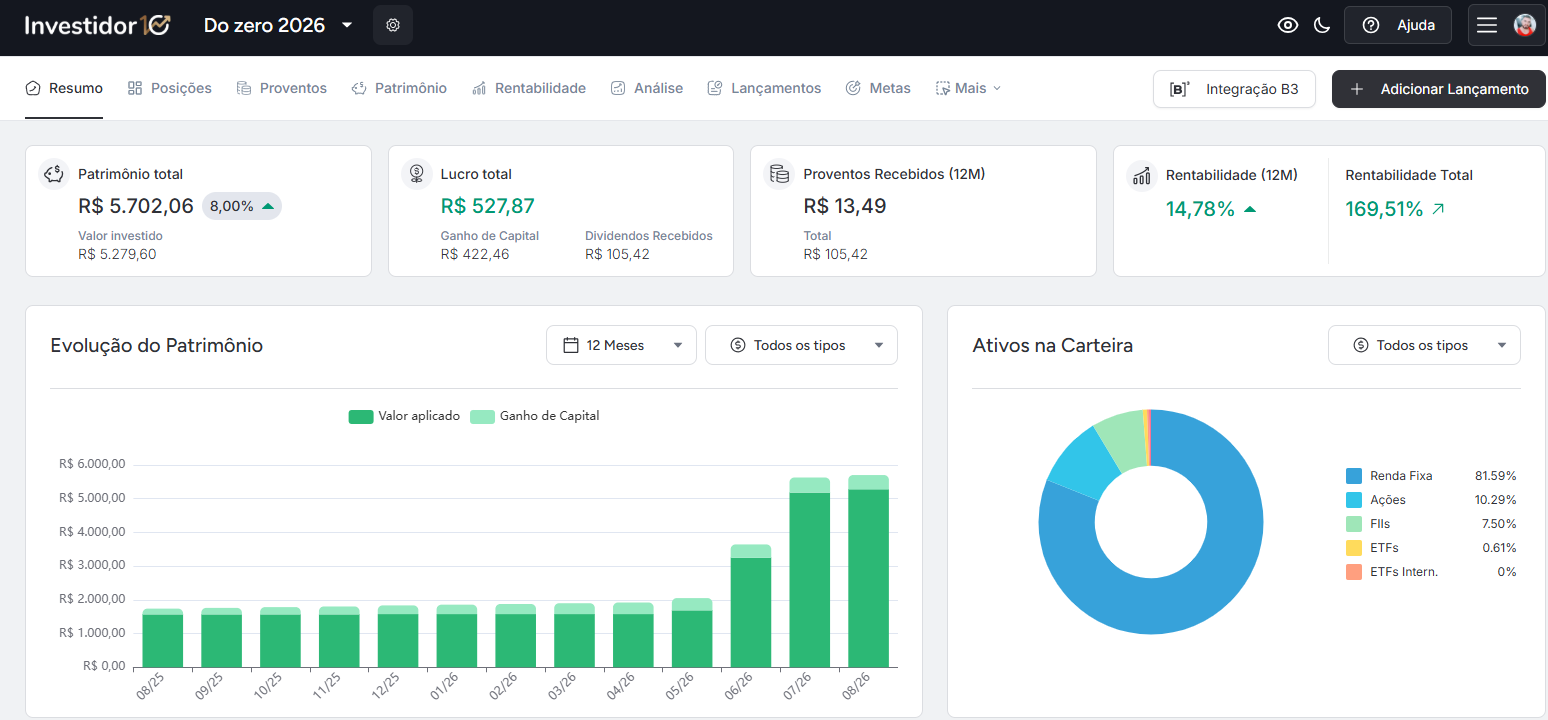Click Adicionar Lançamento button

click(x=1439, y=89)
